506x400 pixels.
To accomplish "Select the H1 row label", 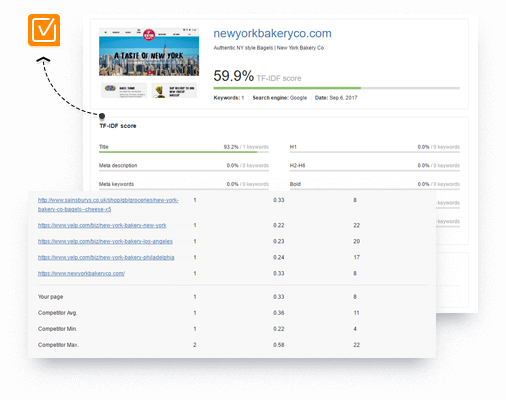I will tap(293, 147).
